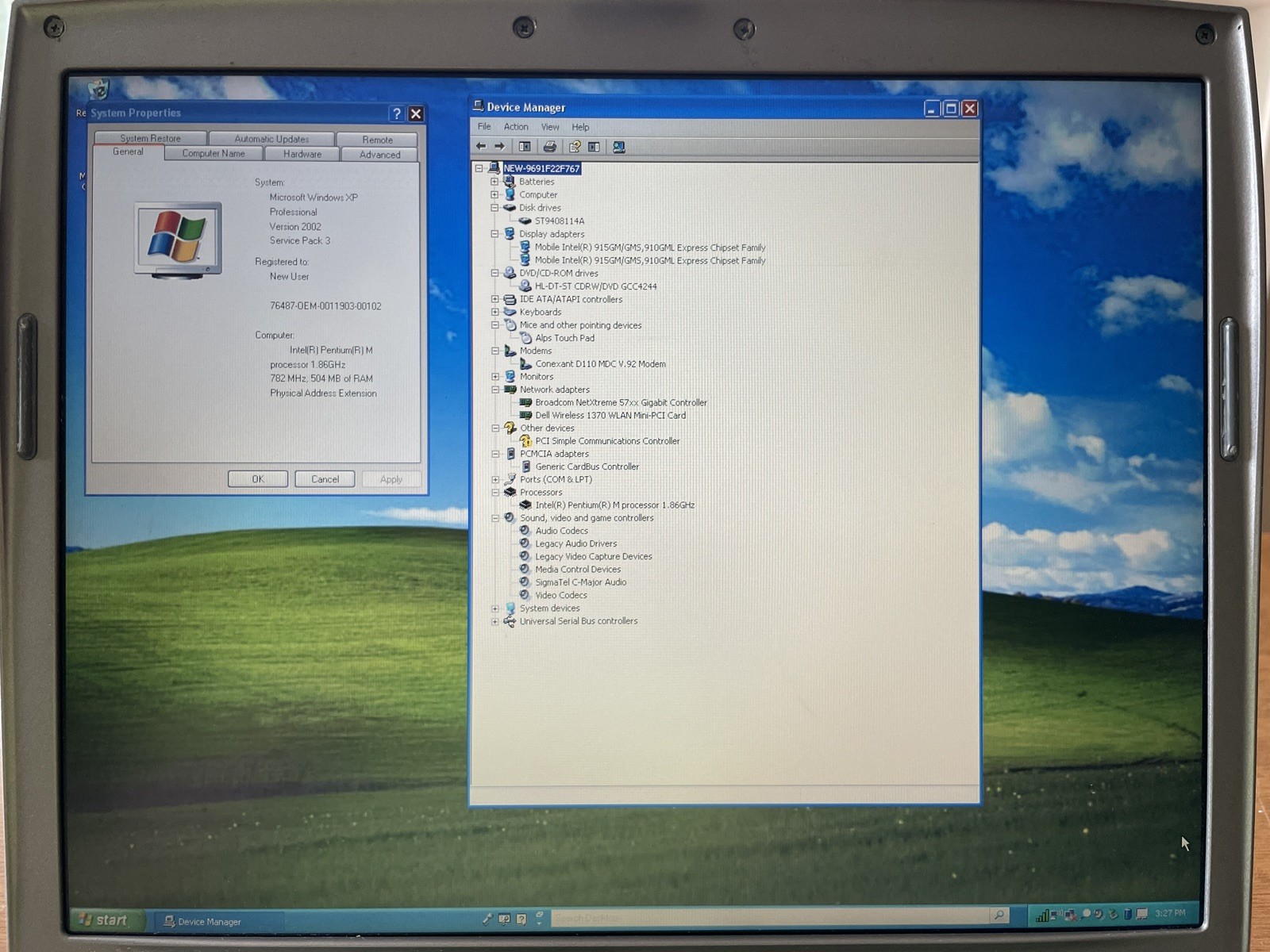This screenshot has width=1270, height=952.
Task: Click the Broadcom NetXtreme adapter icon
Action: [x=525, y=403]
